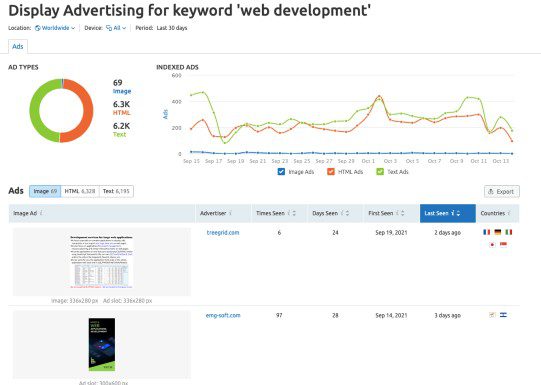Select the Text 6,195 ads tab
Screen dimensions: 541x385
[x=116, y=191]
